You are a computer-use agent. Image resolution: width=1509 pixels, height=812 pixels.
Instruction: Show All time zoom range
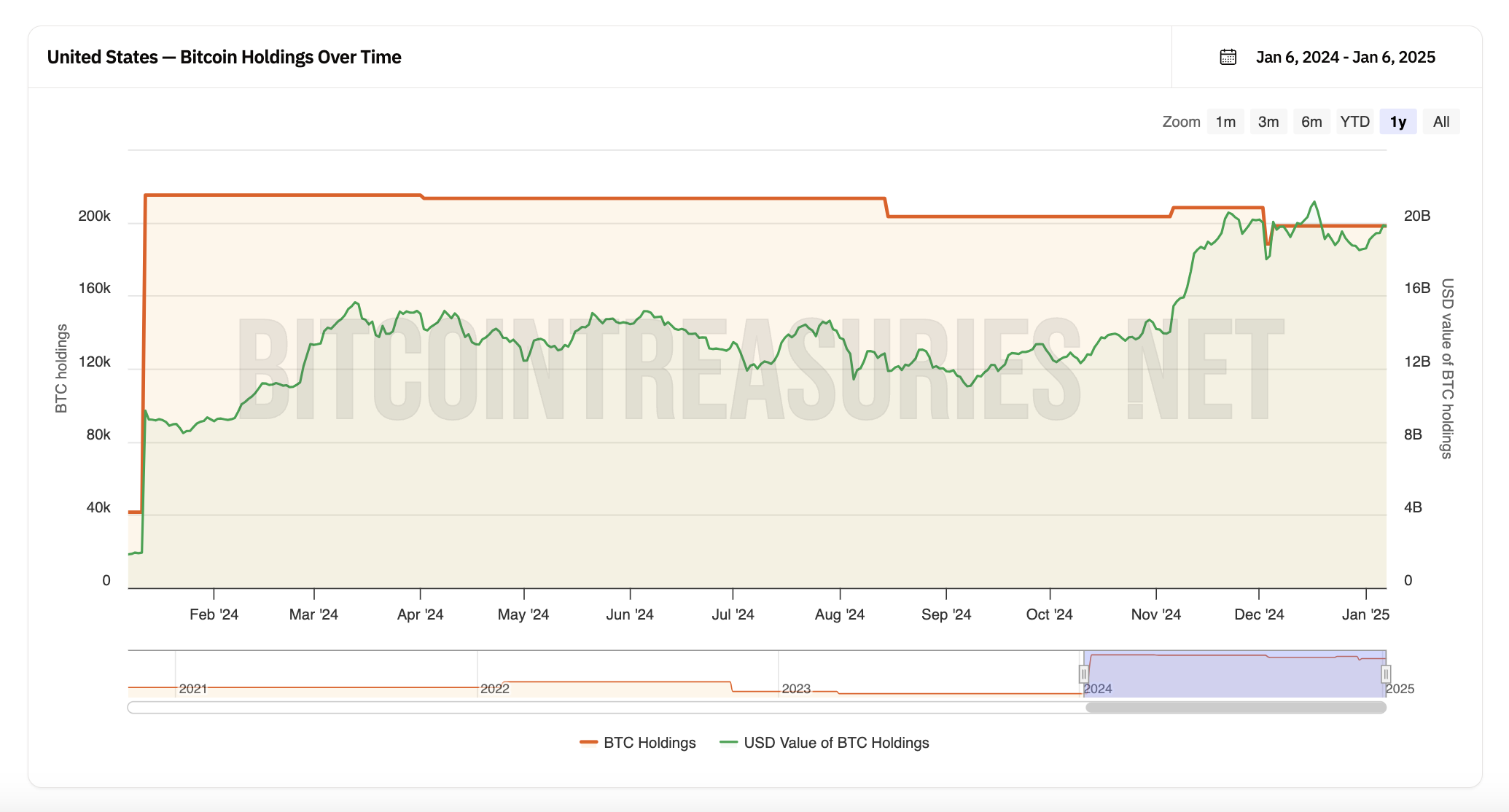pyautogui.click(x=1440, y=122)
